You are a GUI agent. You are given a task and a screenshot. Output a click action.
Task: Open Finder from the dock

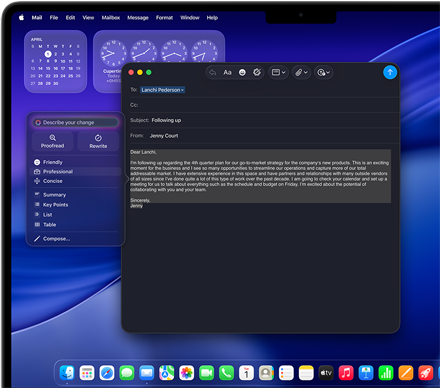(x=67, y=373)
